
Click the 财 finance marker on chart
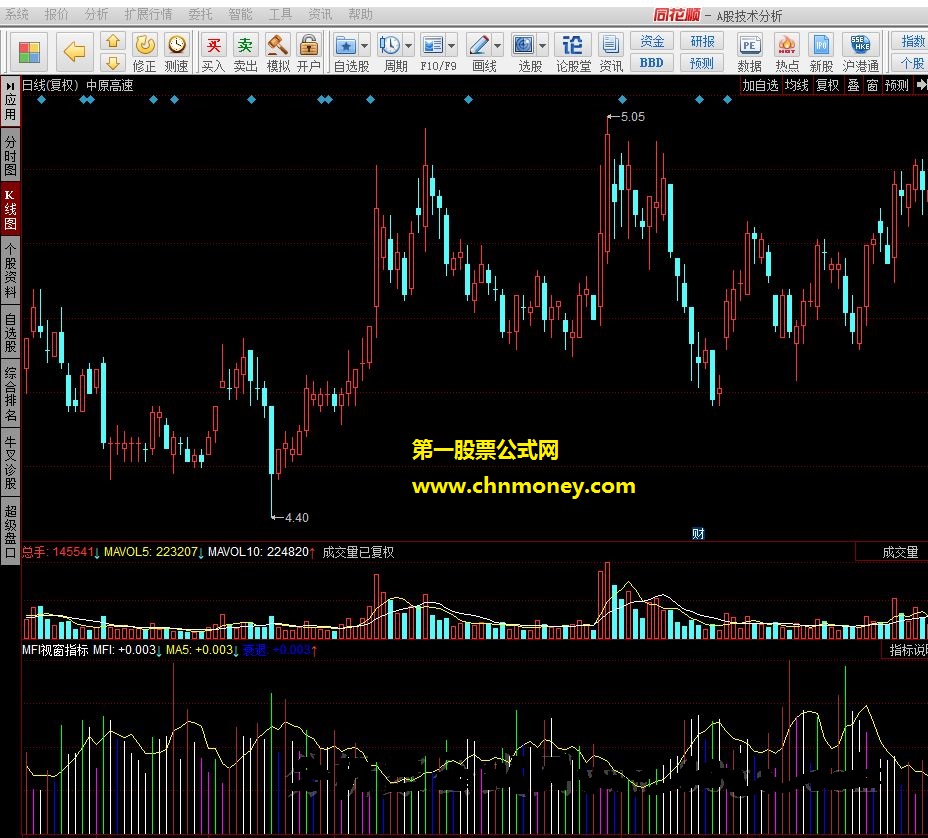(698, 534)
